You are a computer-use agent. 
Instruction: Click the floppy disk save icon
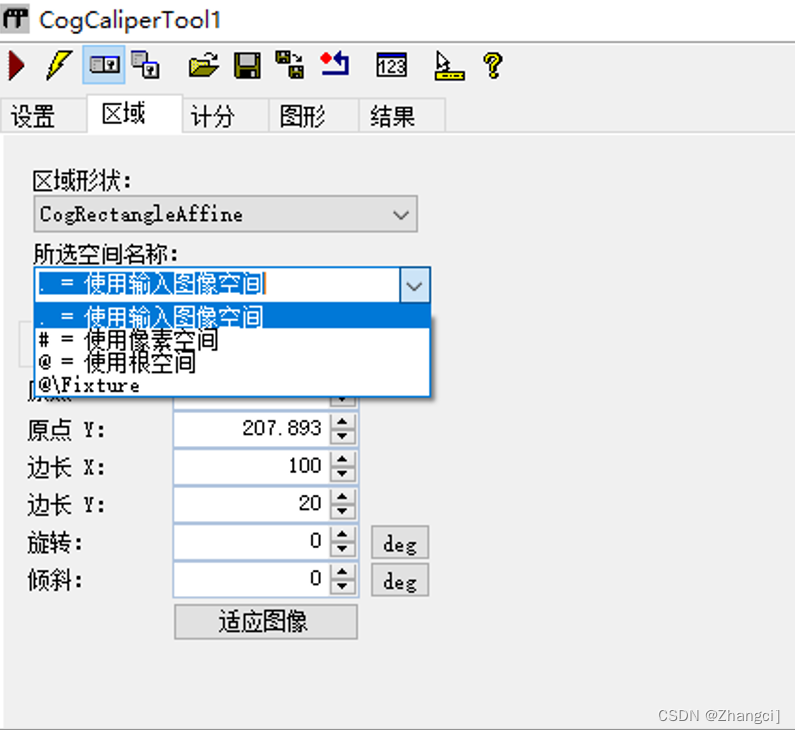click(x=247, y=65)
